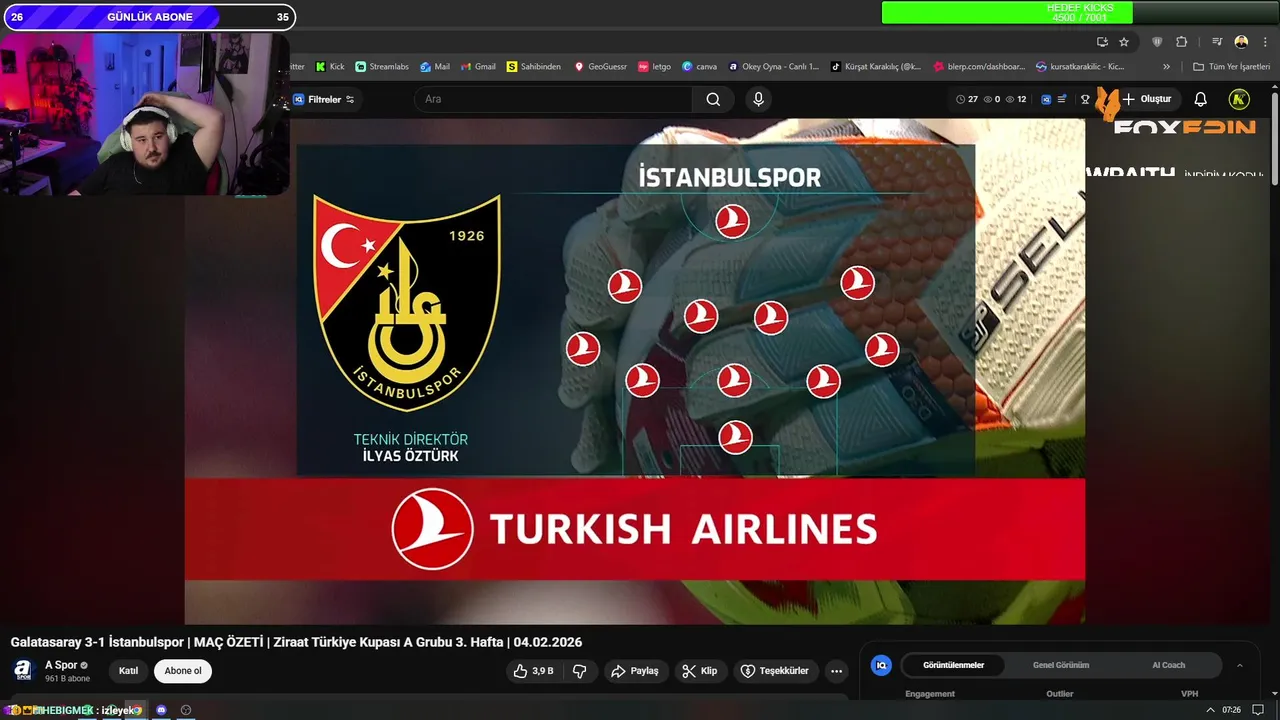Open the Windows notification center icon

coord(1258,710)
